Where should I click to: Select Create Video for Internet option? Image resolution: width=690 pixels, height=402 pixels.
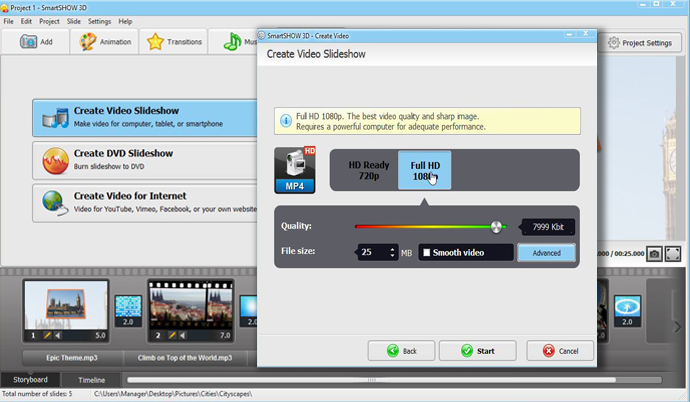click(145, 203)
